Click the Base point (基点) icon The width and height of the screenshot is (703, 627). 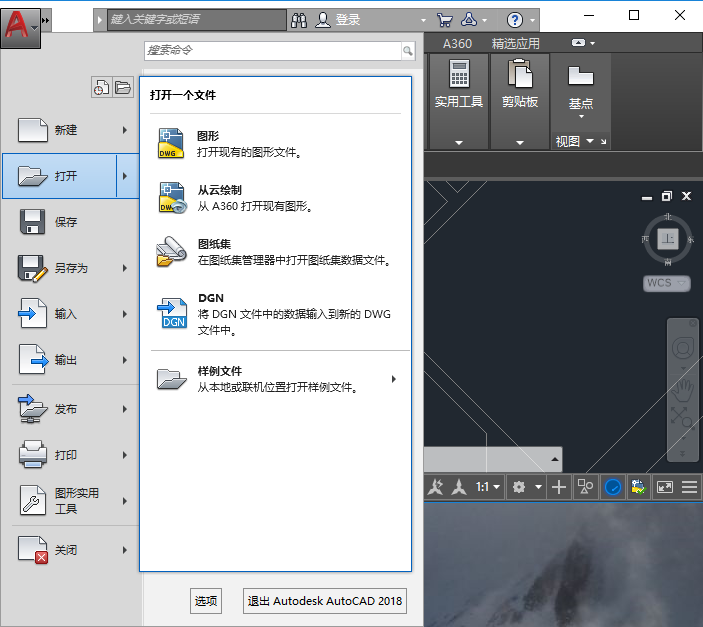(581, 75)
